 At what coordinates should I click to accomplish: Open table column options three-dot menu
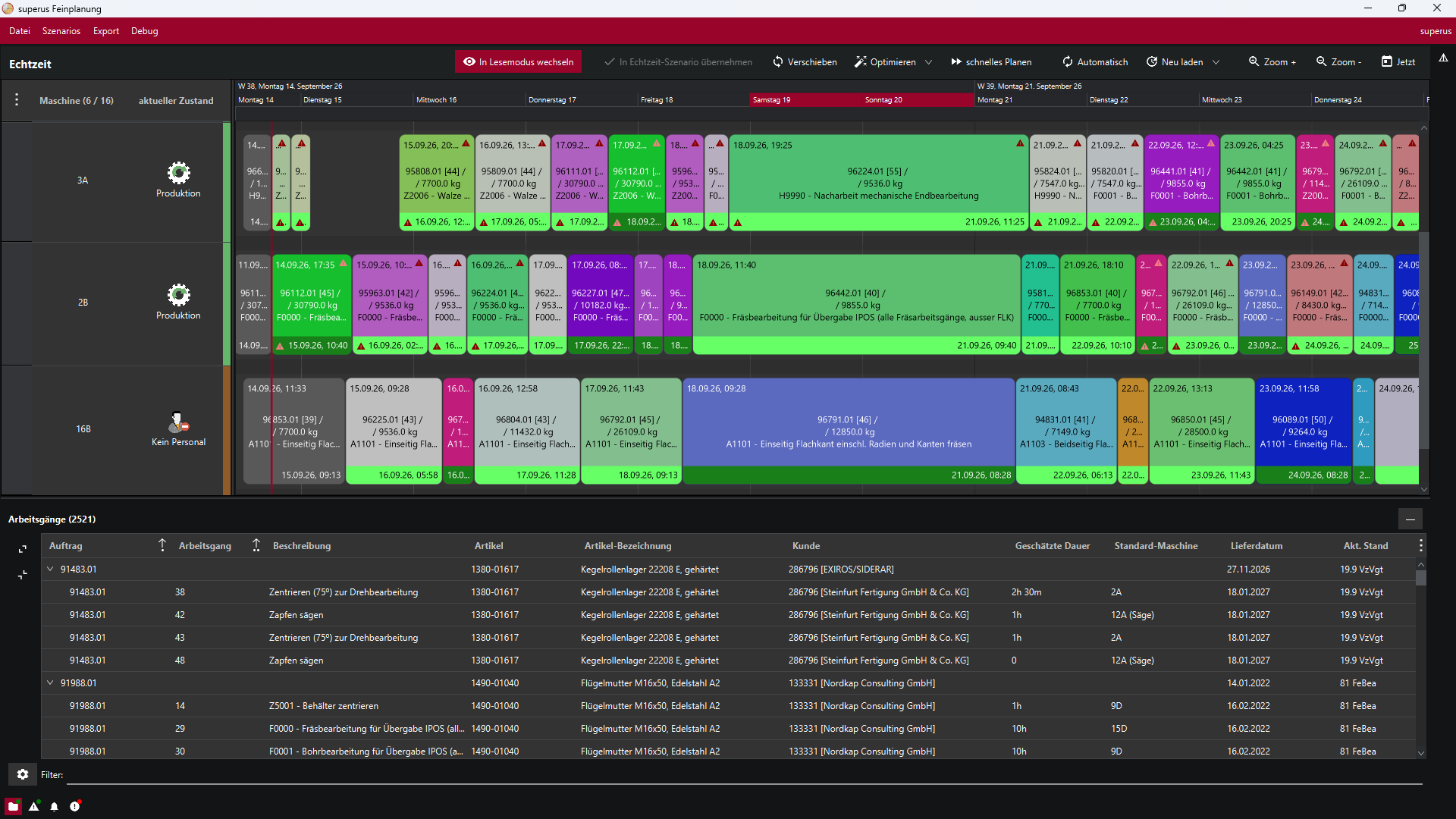pos(1420,545)
